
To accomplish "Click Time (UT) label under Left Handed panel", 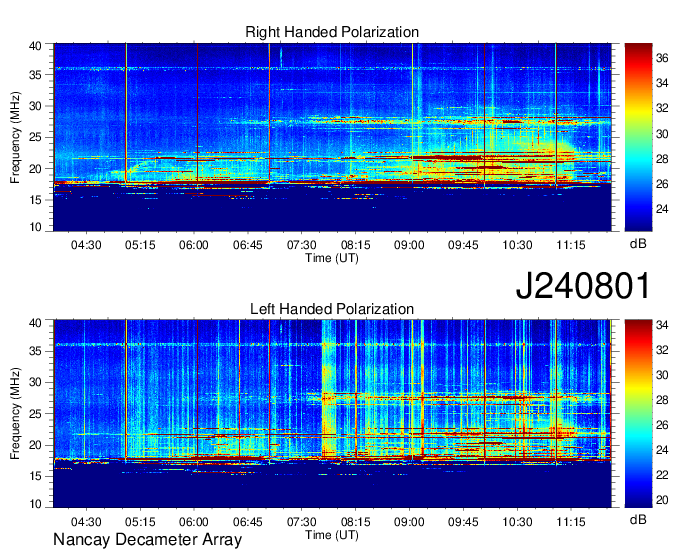I will [332, 535].
